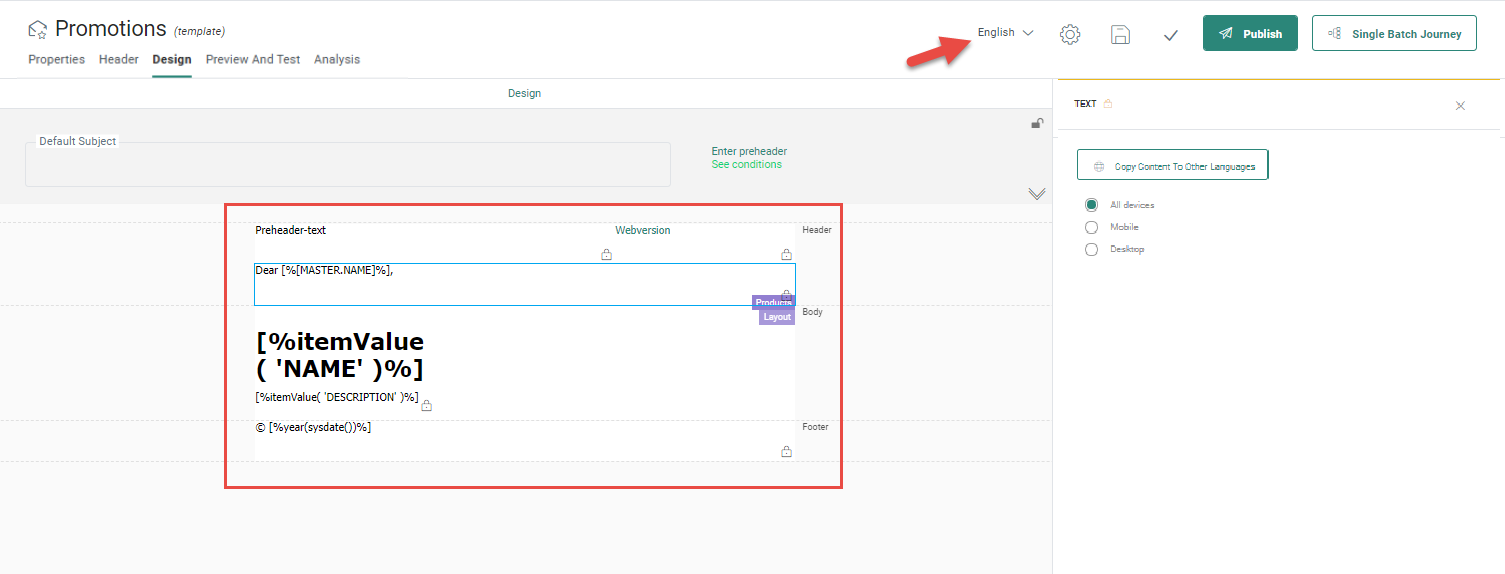Click the lock icon below the Webversion link
The width and height of the screenshot is (1505, 574).
pos(606,255)
